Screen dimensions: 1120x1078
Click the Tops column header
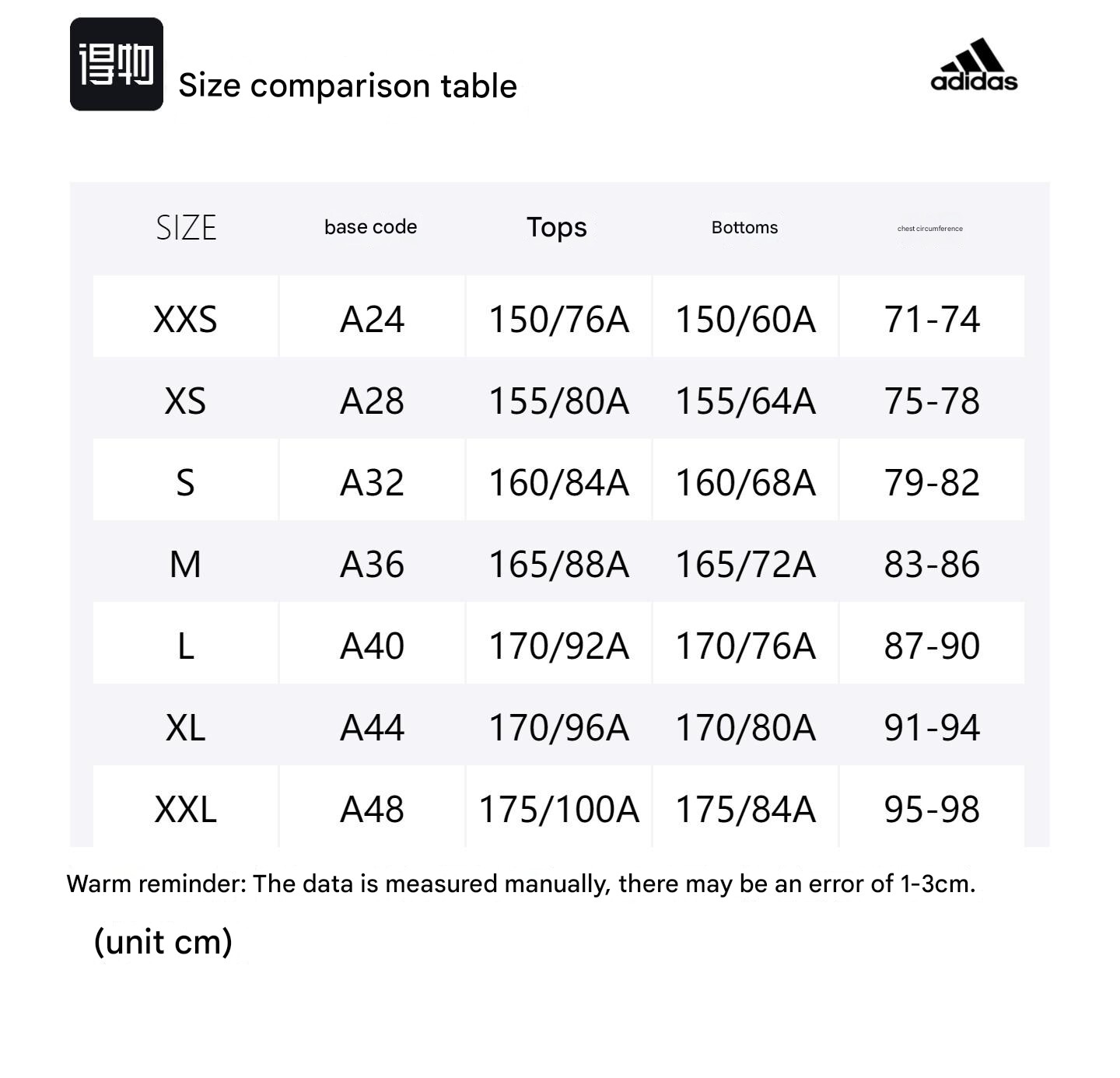coord(557,227)
